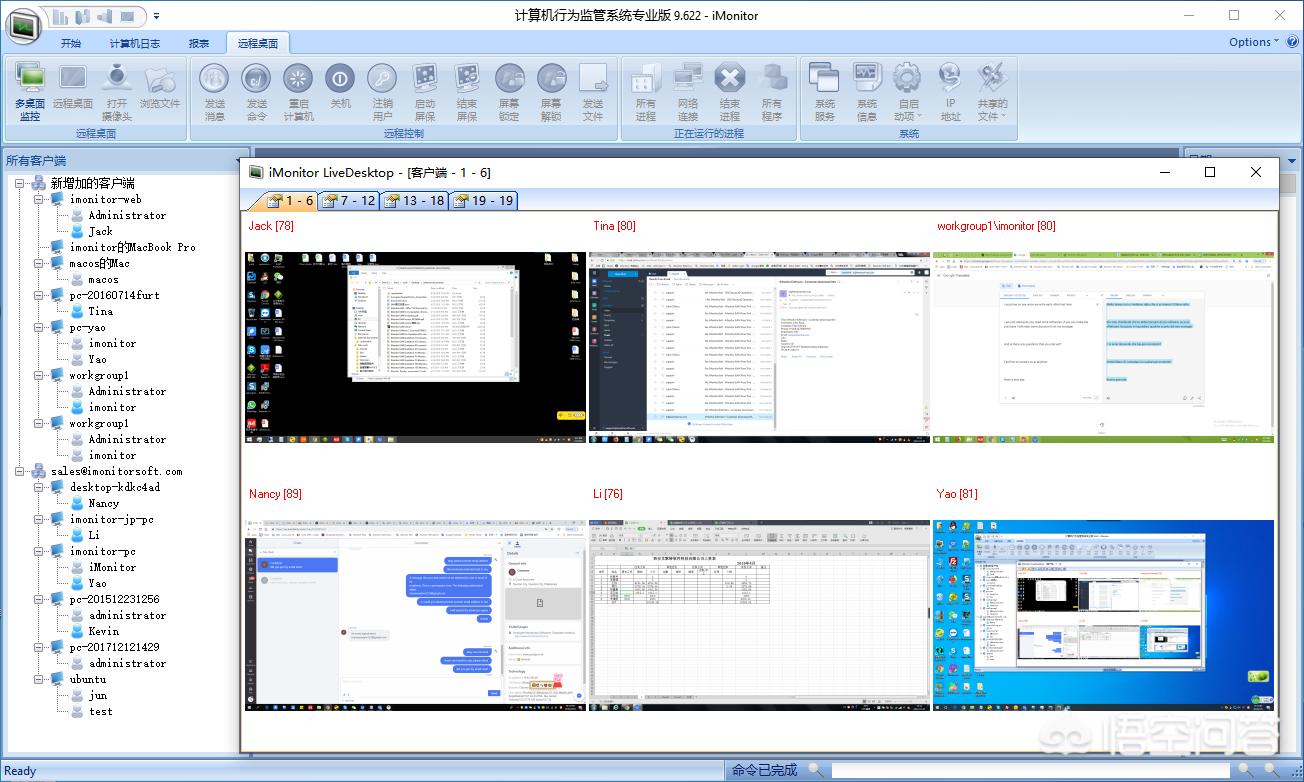Collapse the imonitor-web tree node

(39, 199)
